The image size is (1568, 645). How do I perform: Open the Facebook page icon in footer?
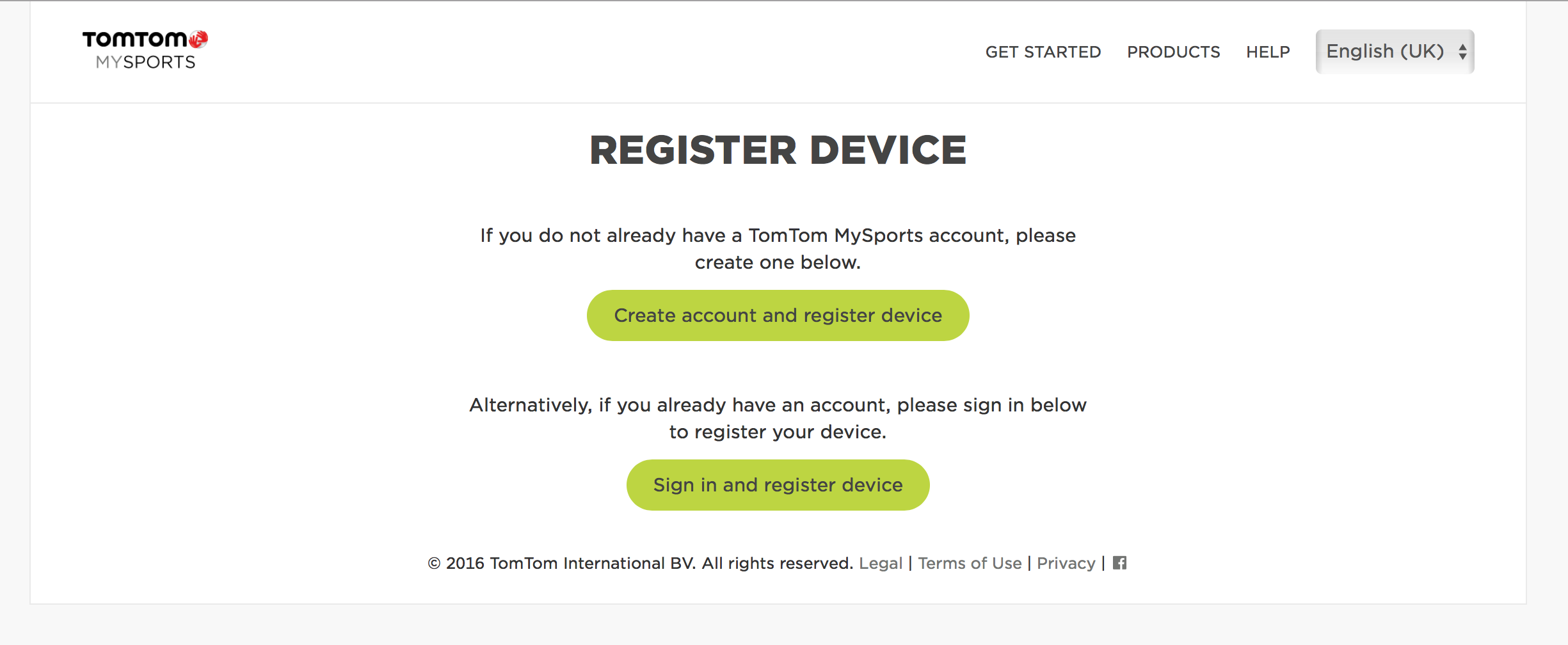1119,563
